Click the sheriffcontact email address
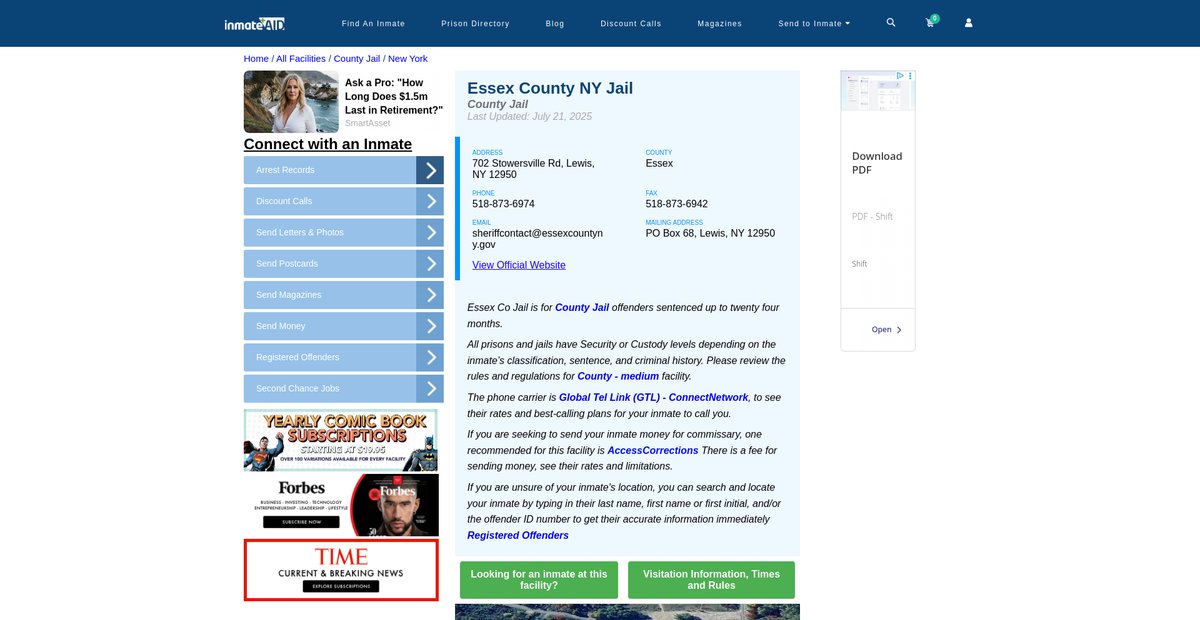Screen dimensions: 1200x620 538,238
